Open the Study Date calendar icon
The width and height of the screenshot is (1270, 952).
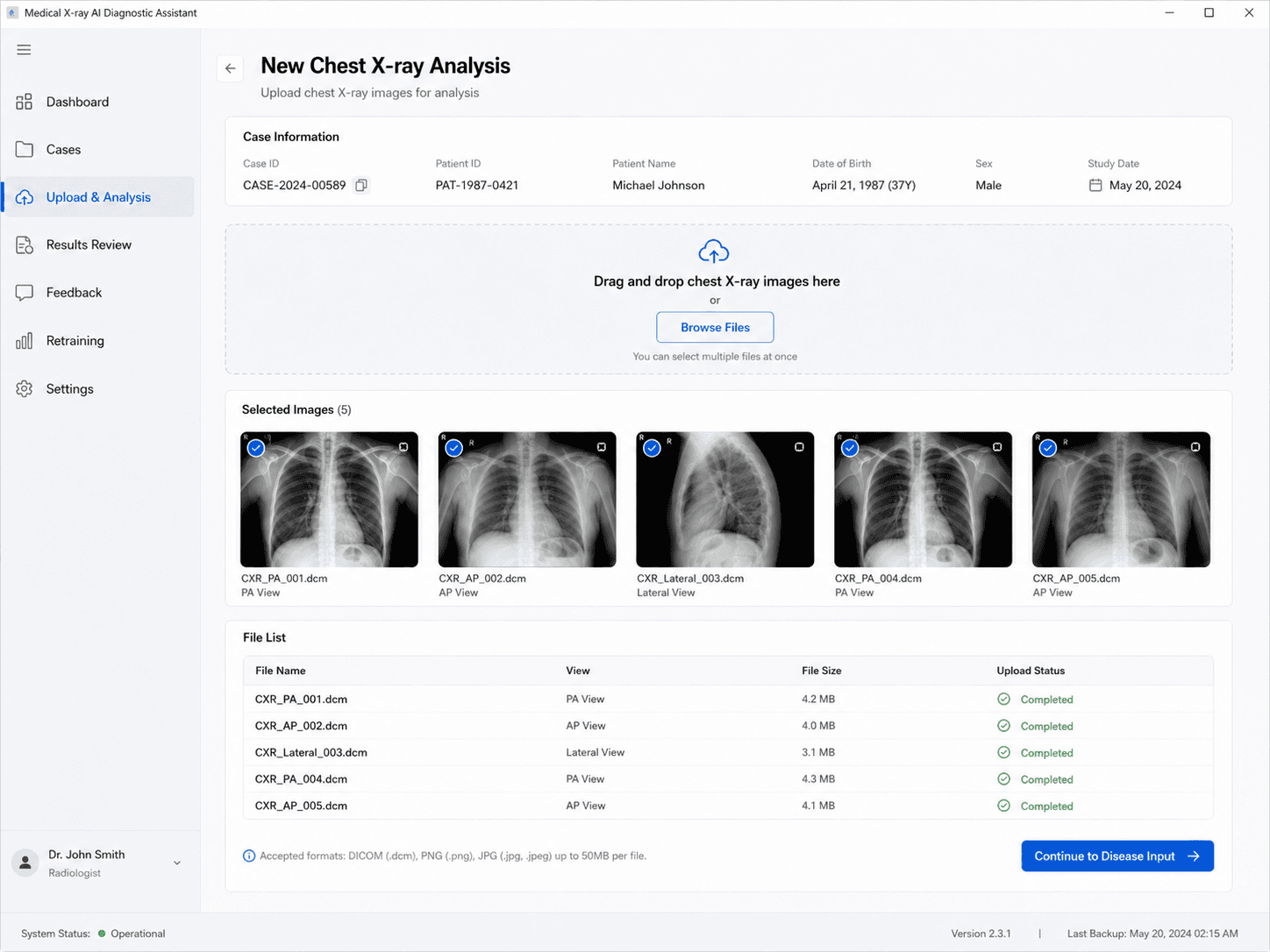pyautogui.click(x=1095, y=185)
